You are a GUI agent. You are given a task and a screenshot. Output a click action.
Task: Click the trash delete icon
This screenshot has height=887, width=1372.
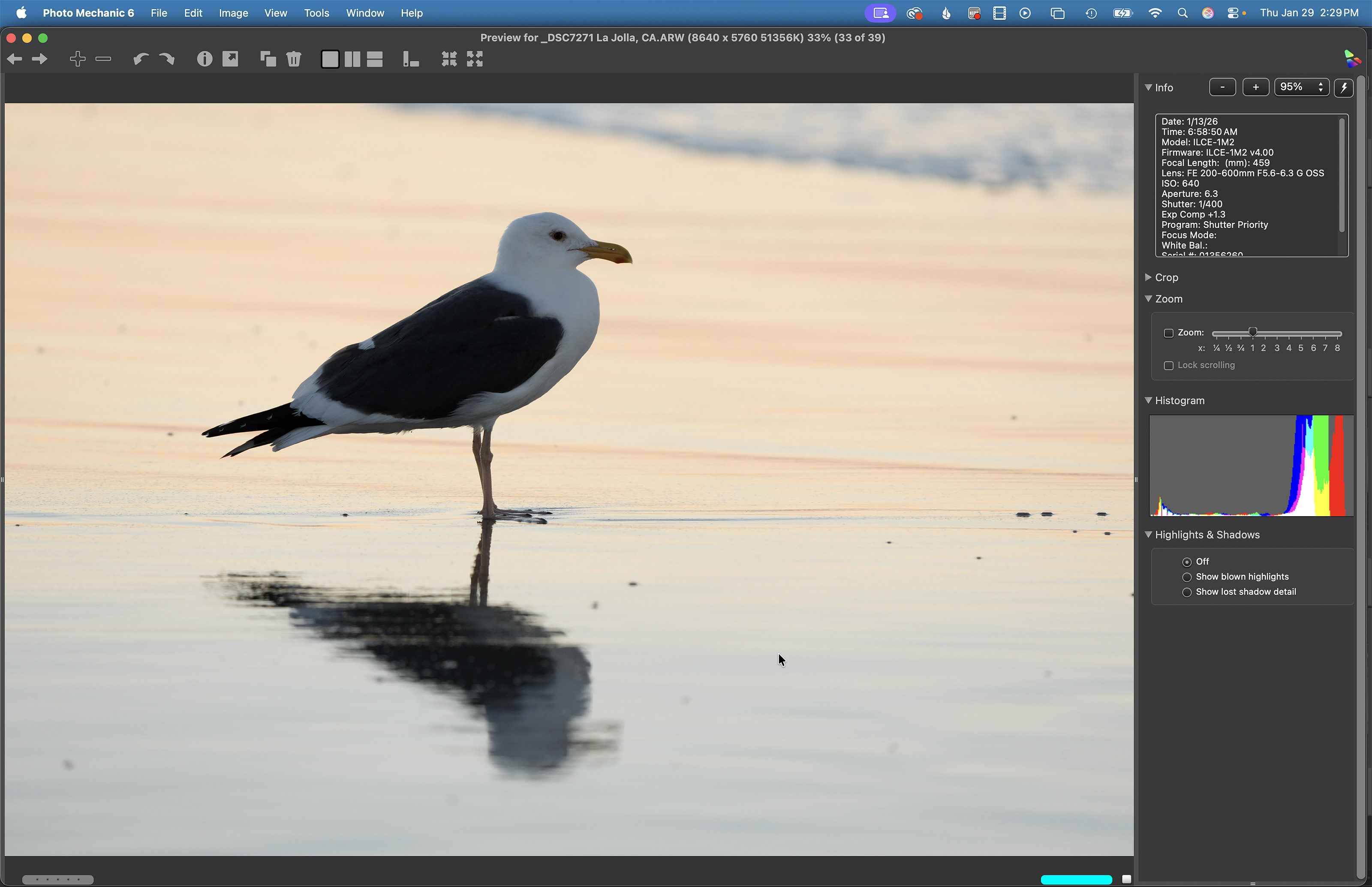click(294, 59)
